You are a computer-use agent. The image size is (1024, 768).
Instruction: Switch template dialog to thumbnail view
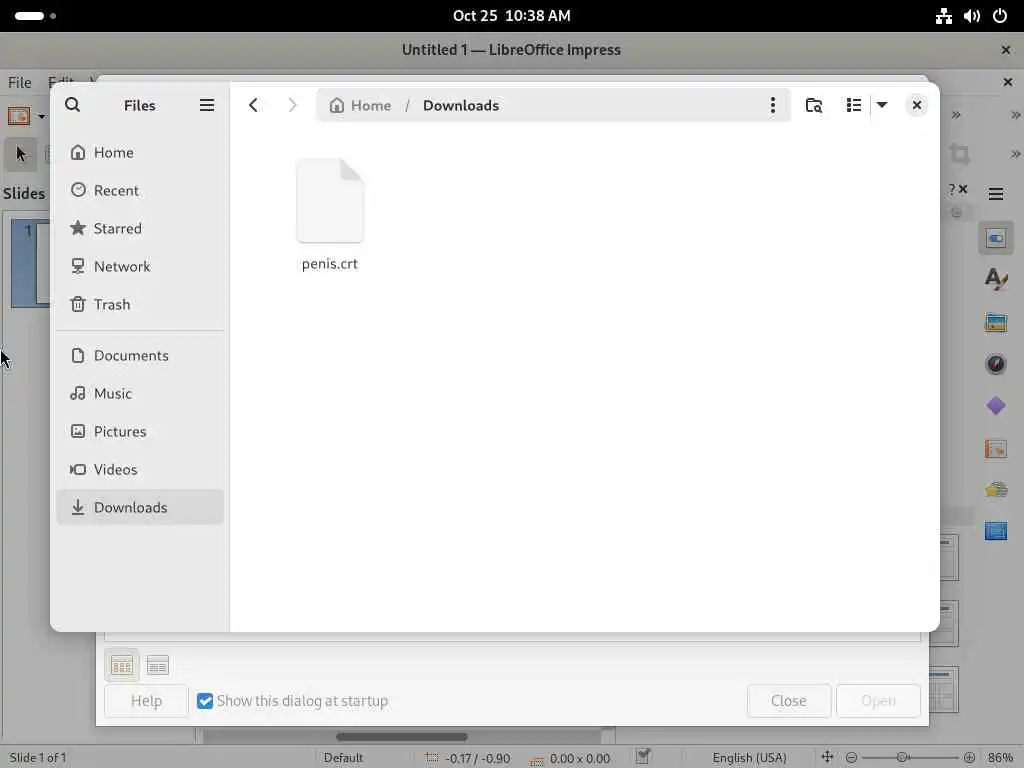click(x=121, y=665)
